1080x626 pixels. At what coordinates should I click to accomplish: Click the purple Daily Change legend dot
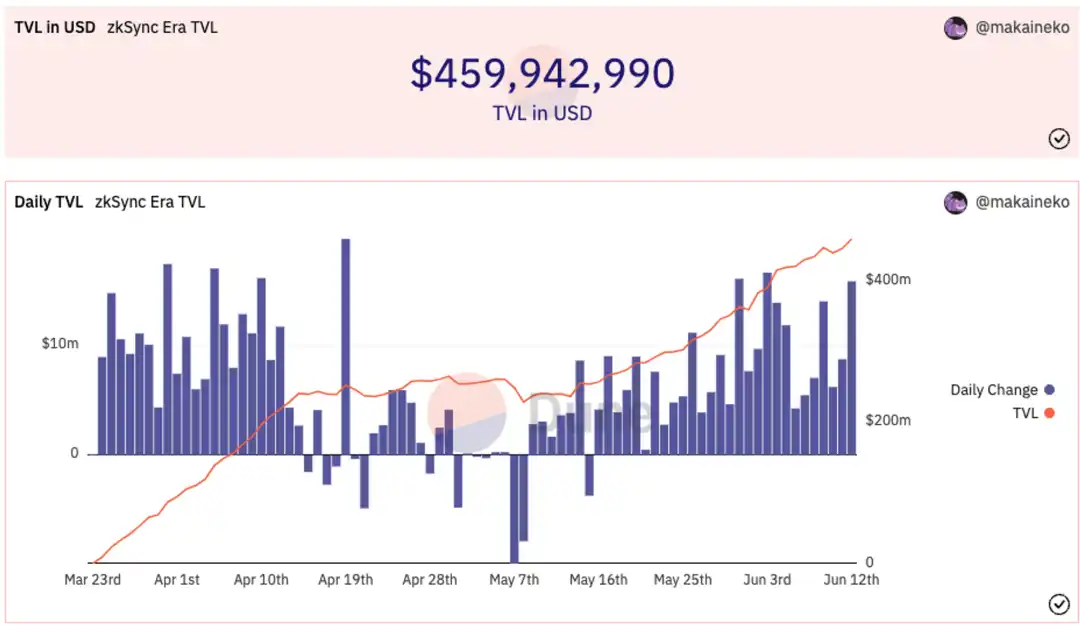pos(1050,390)
